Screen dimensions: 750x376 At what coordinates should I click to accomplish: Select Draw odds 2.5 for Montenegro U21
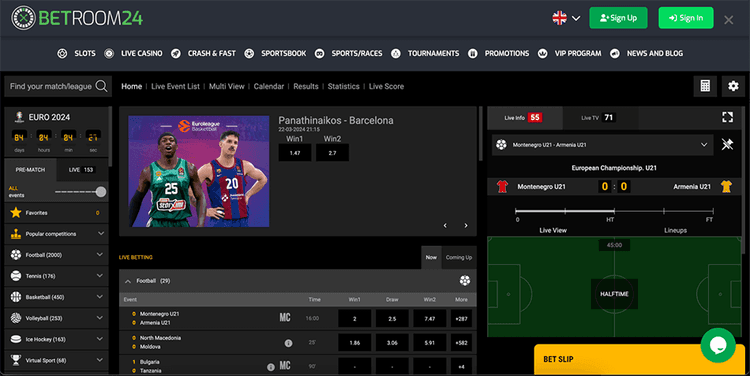pyautogui.click(x=392, y=319)
